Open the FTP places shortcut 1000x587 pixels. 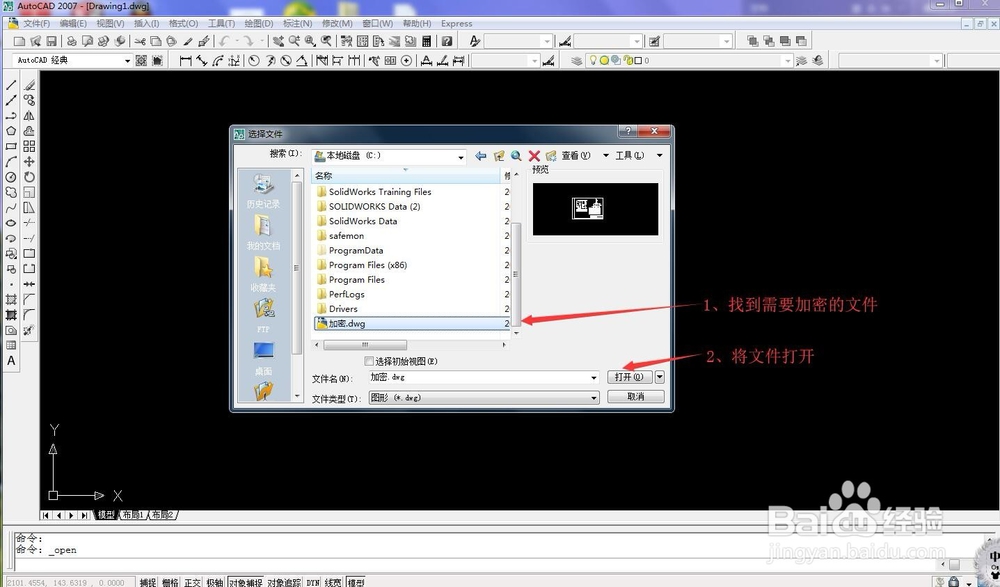[263, 316]
